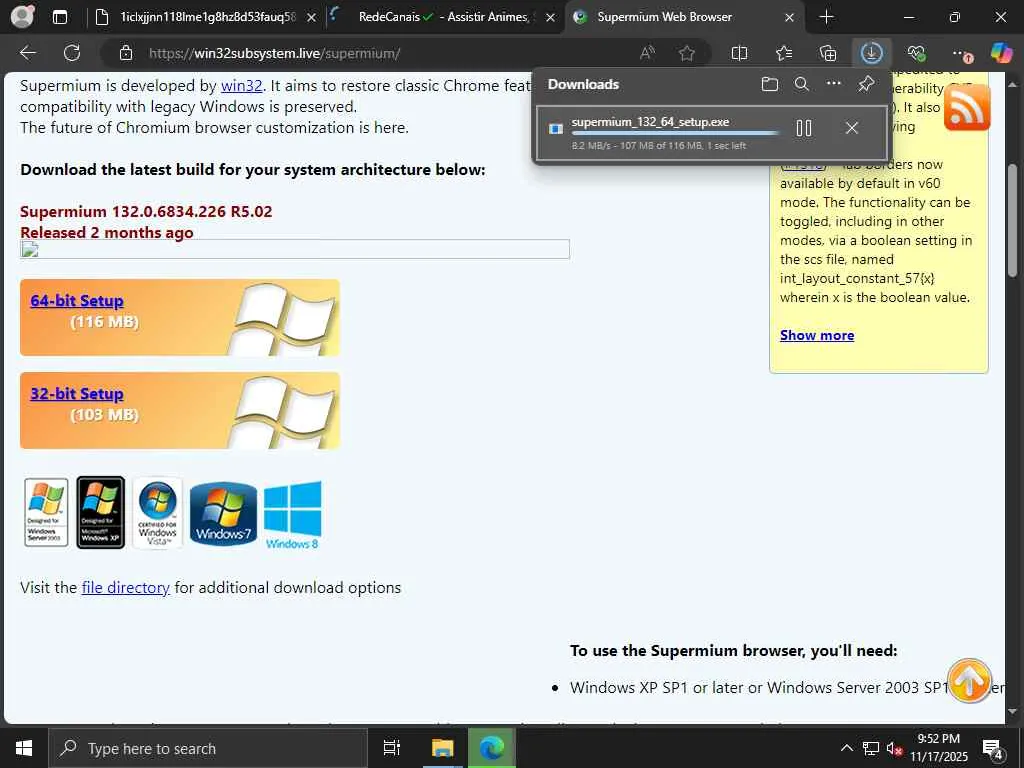The width and height of the screenshot is (1024, 768).
Task: Download the 64-bit Setup
Action: click(x=76, y=300)
